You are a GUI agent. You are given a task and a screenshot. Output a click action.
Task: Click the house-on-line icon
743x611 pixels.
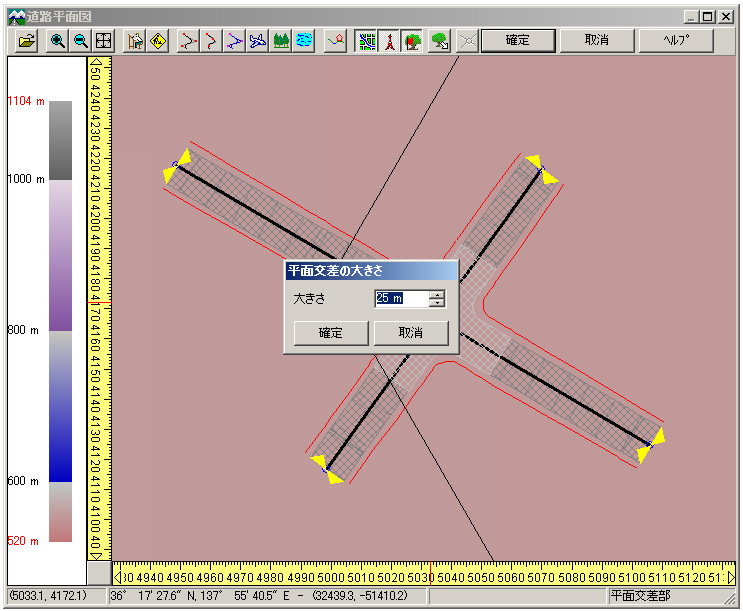[335, 41]
